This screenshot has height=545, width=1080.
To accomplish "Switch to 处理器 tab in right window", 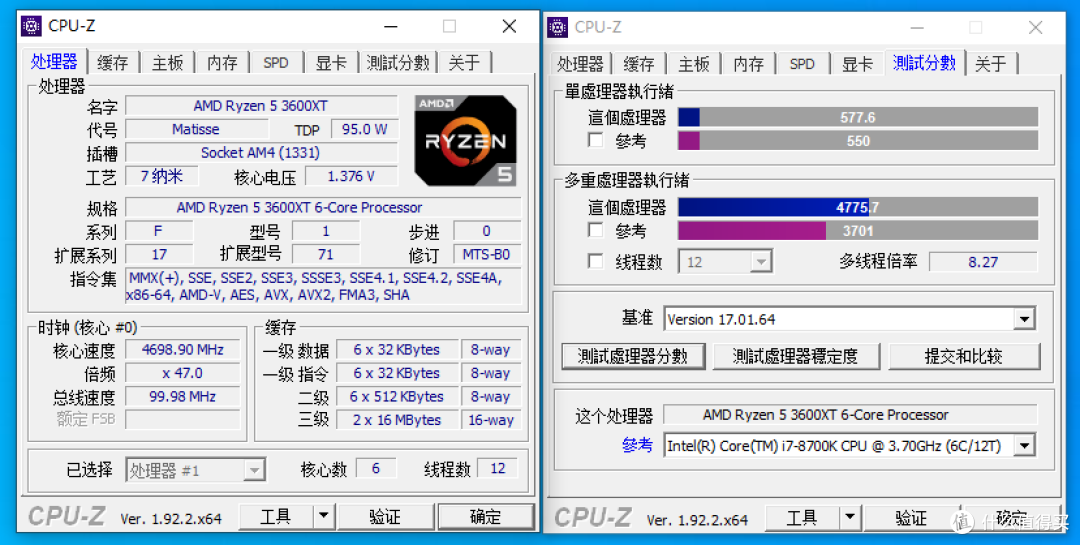I will pyautogui.click(x=580, y=64).
